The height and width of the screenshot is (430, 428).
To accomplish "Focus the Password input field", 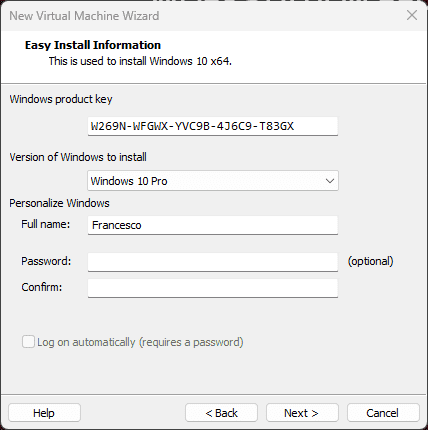I will pos(213,262).
